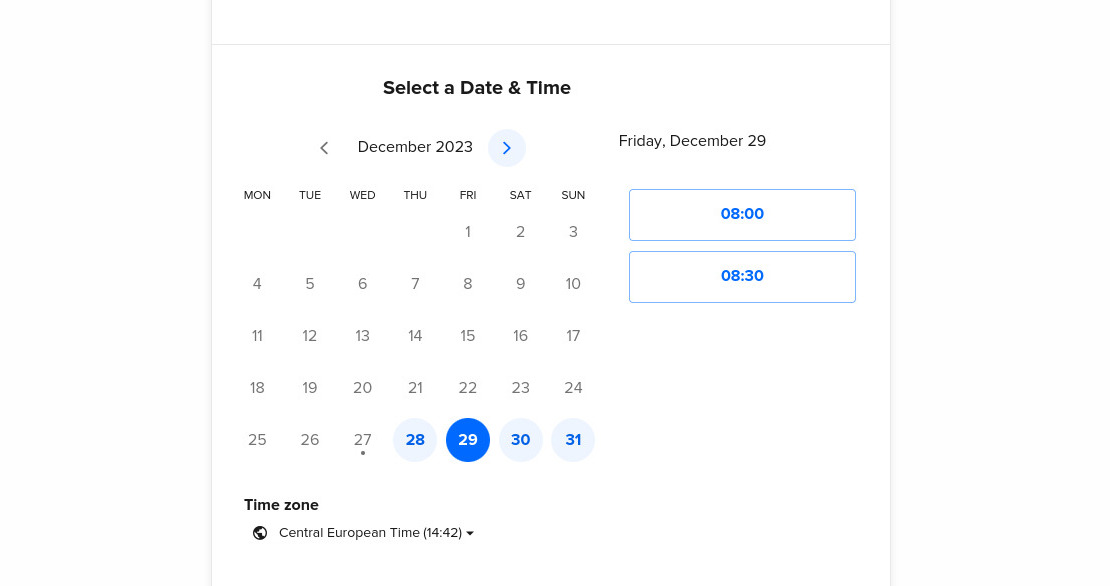Viewport: 1110px width, 586px height.
Task: Click December 13 in the grid
Action: pyautogui.click(x=362, y=336)
